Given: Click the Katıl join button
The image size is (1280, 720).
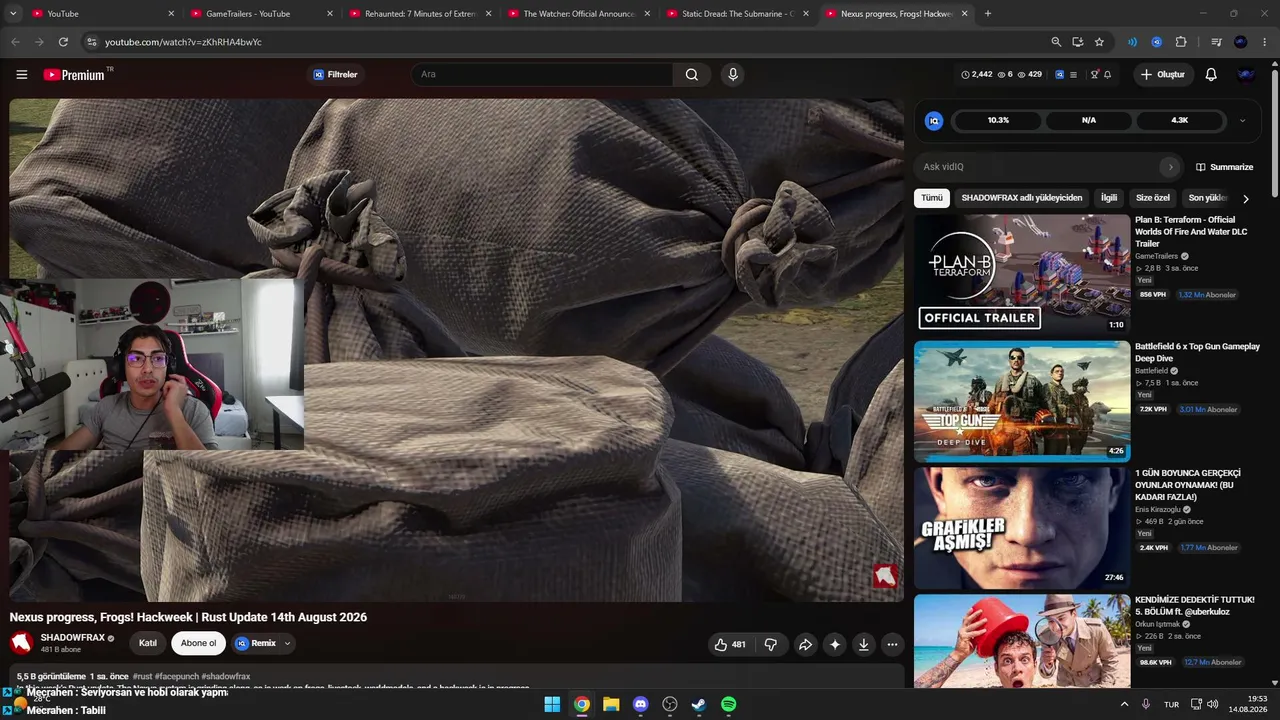Looking at the screenshot, I should point(148,643).
